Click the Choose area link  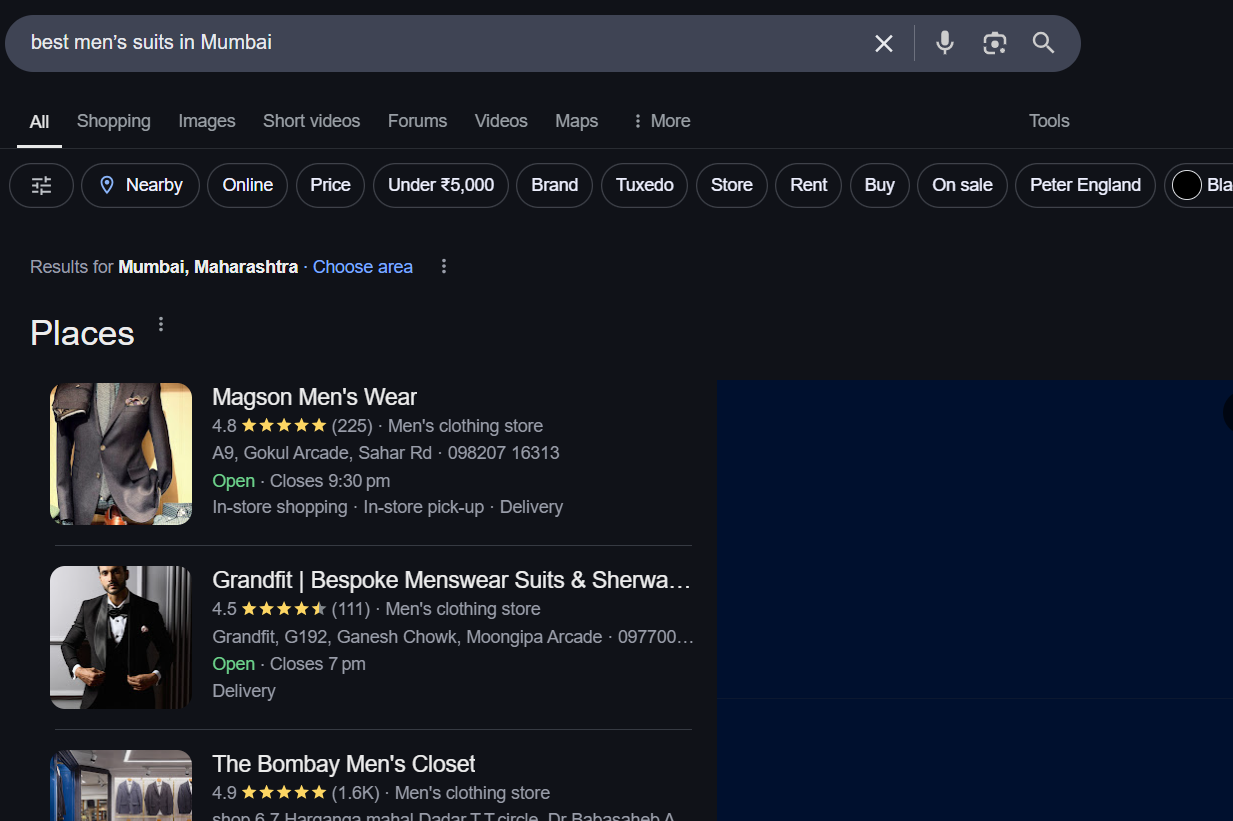pyautogui.click(x=362, y=266)
